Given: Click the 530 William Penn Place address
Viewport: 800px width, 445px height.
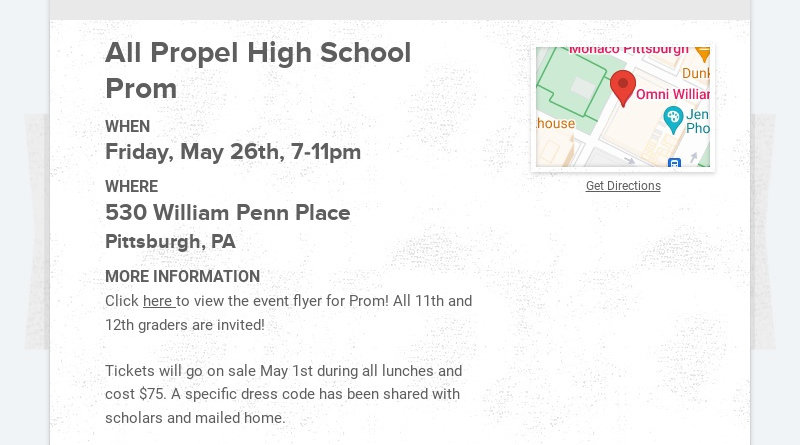Looking at the screenshot, I should pyautogui.click(x=228, y=213).
